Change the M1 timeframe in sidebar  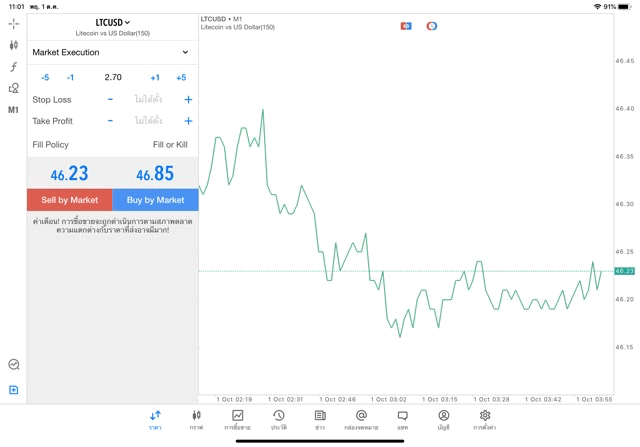click(13, 110)
